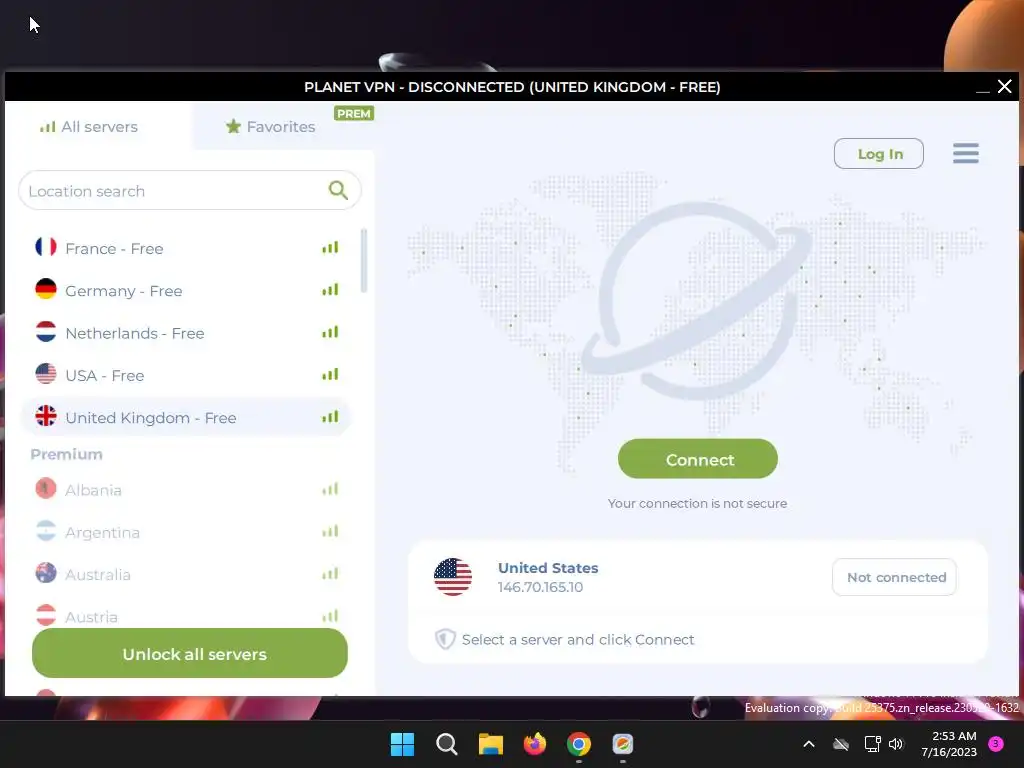Choose Argentina premium server
The image size is (1024, 768).
[x=186, y=532]
